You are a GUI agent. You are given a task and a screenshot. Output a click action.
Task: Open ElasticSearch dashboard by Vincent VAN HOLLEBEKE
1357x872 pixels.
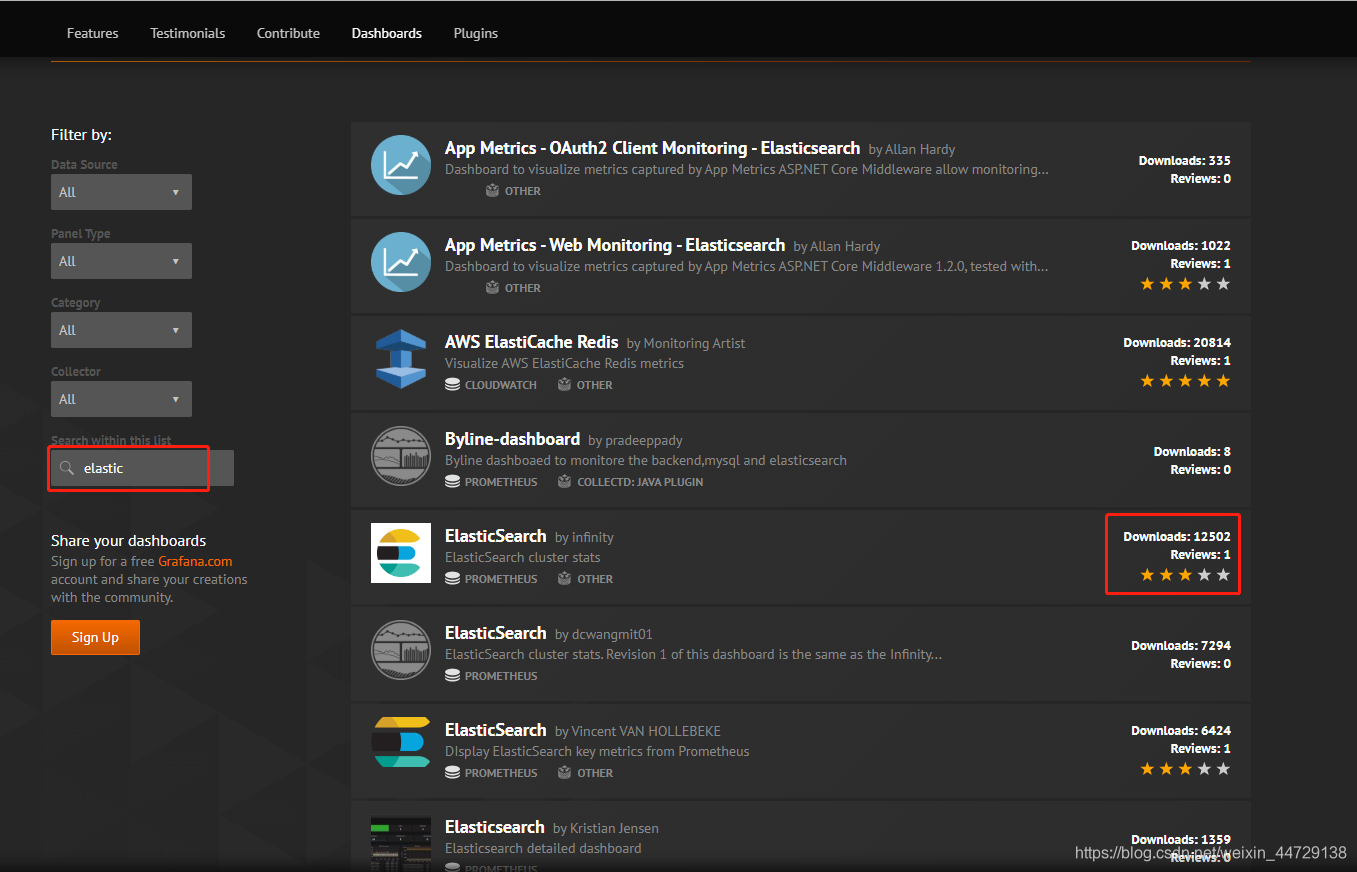(x=495, y=730)
